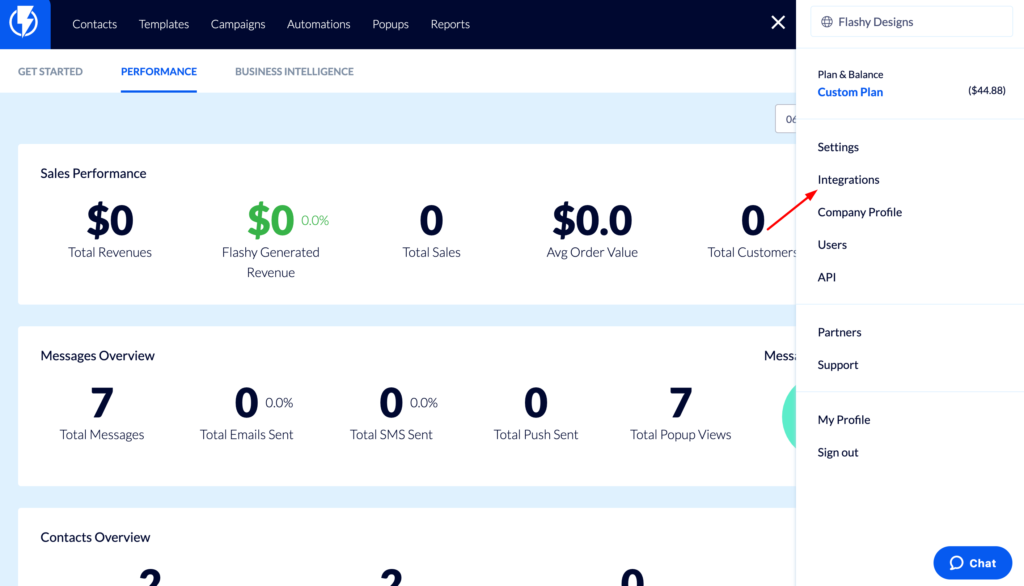The image size is (1024, 586).
Task: Open the Integrations page
Action: (x=848, y=180)
